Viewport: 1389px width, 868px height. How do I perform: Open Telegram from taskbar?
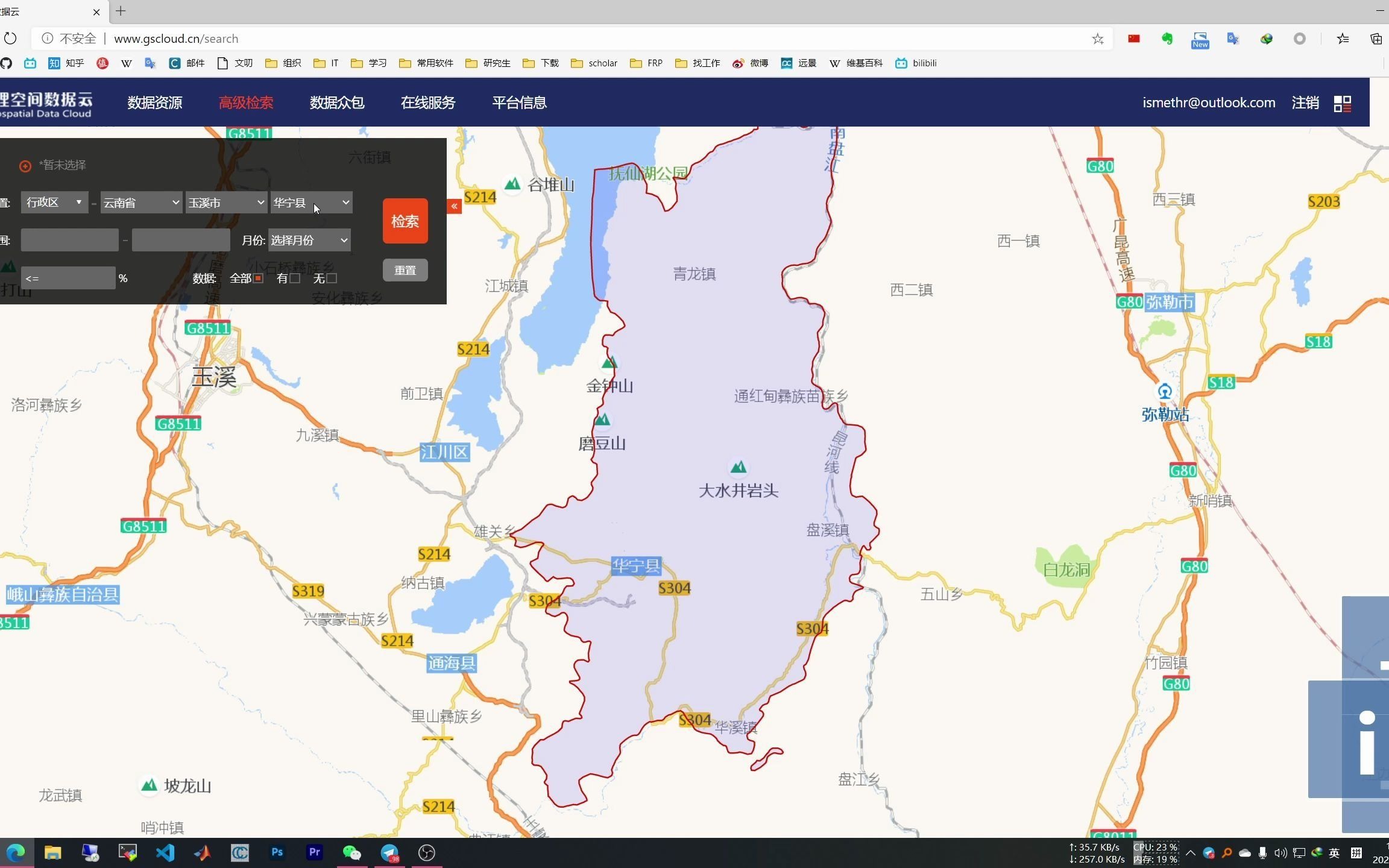(x=389, y=852)
